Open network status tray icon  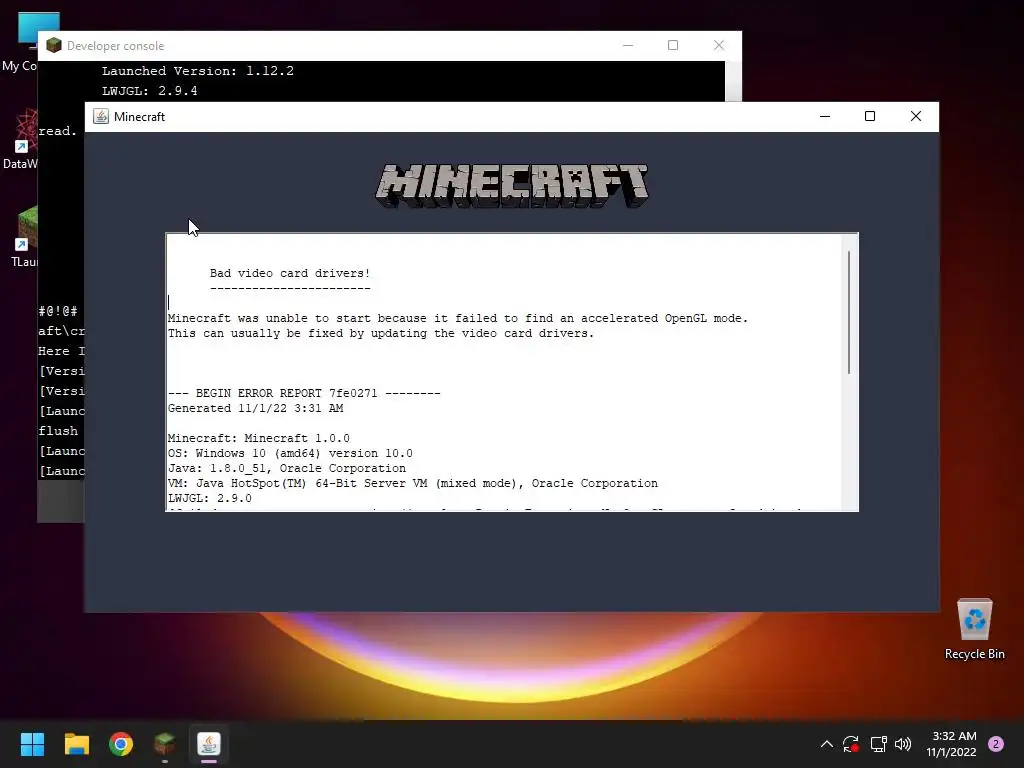click(878, 744)
